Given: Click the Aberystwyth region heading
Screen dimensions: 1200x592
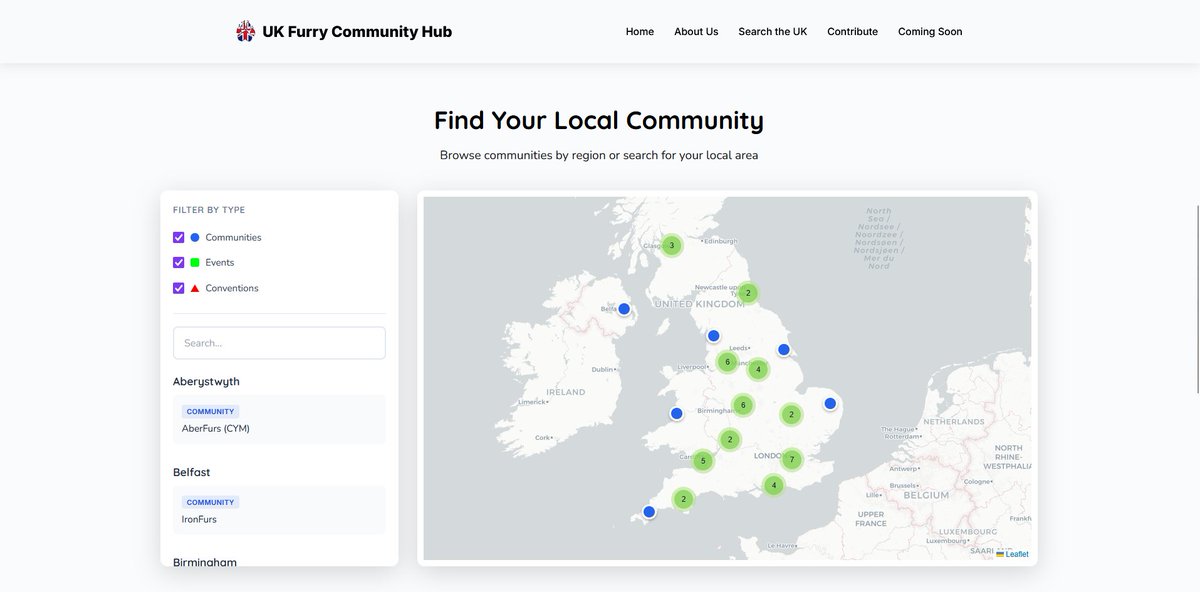Looking at the screenshot, I should [206, 382].
